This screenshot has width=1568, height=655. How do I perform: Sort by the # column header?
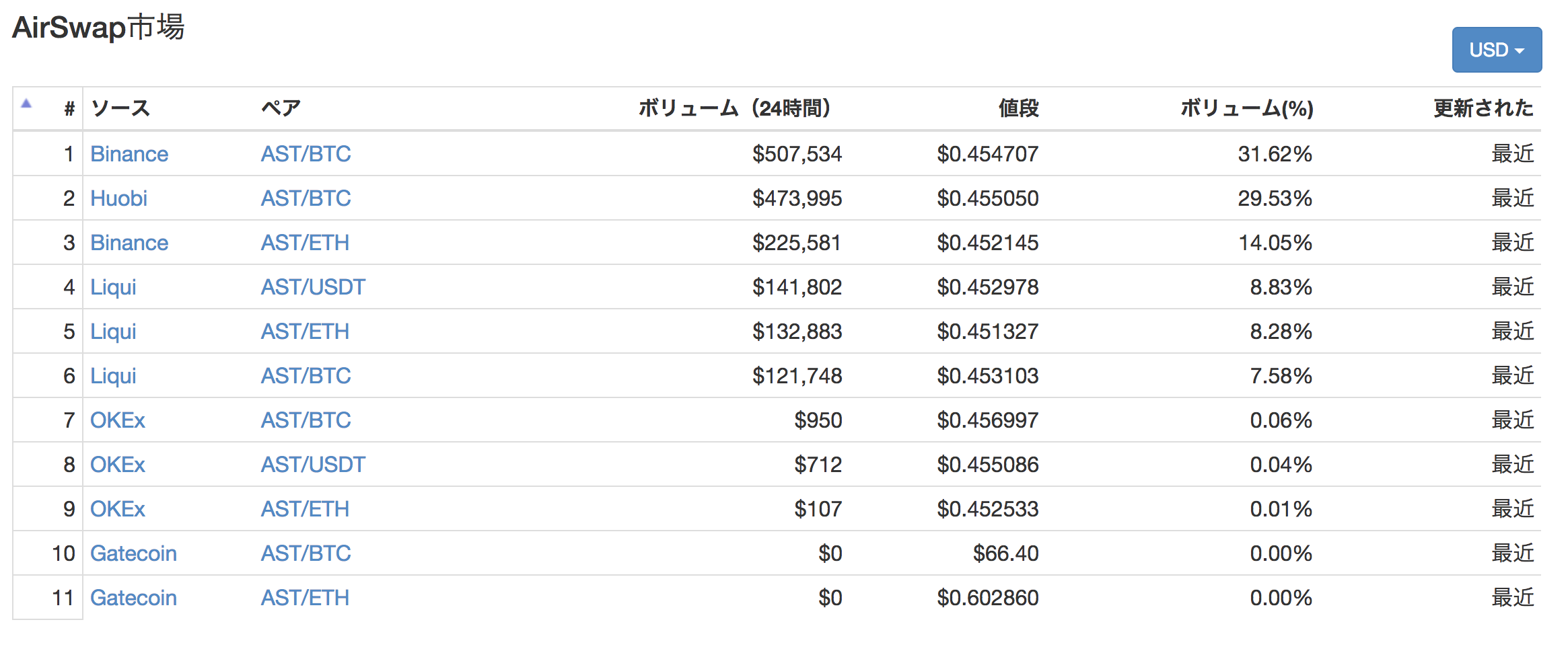(x=69, y=108)
